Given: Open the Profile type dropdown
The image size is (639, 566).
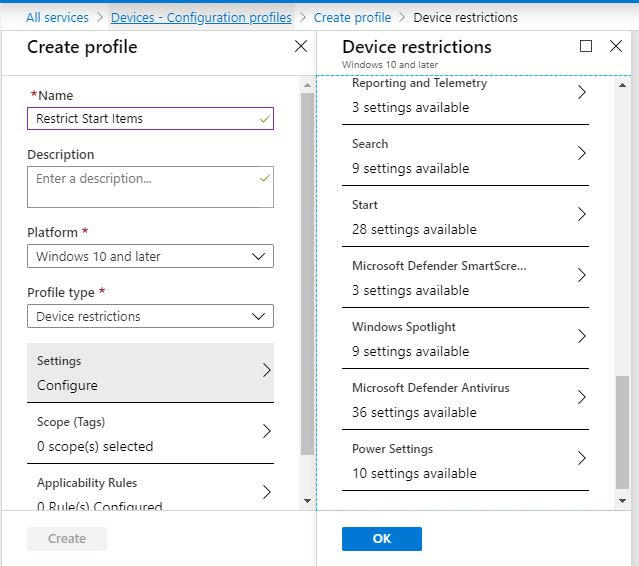Looking at the screenshot, I should point(150,317).
